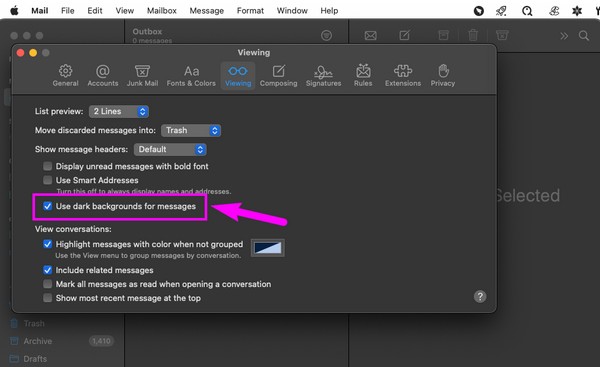600x367 pixels.
Task: Click the magnifier Q menu bar status icon
Action: [x=527, y=11]
